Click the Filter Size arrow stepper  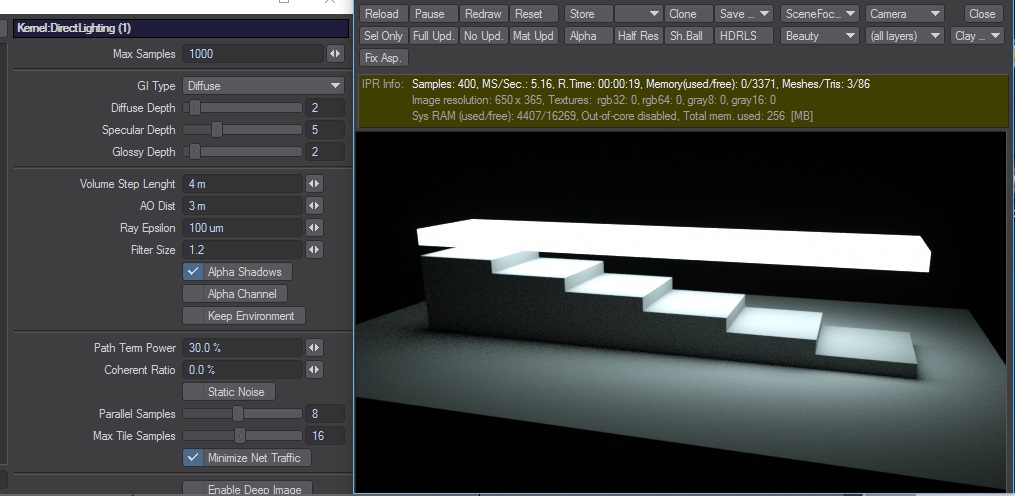(x=314, y=250)
